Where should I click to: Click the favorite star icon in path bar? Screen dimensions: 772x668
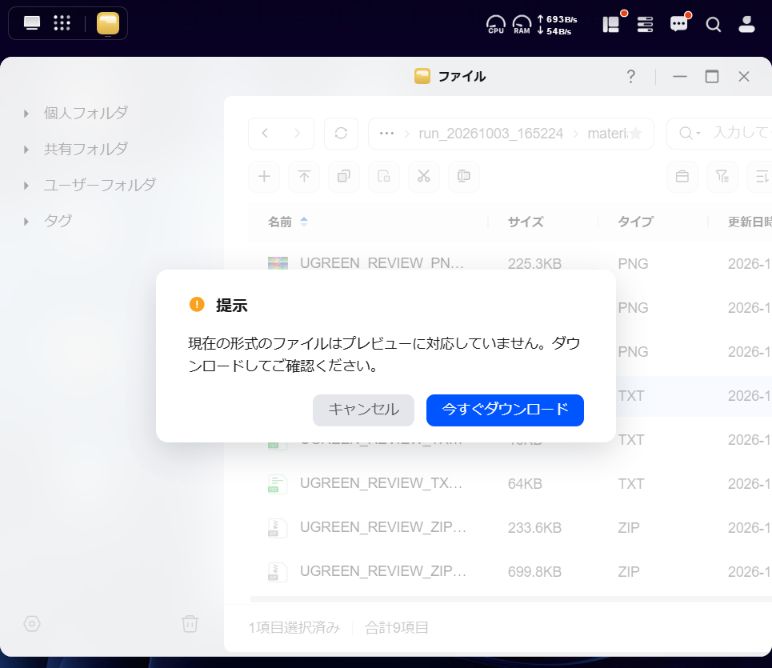coord(636,133)
